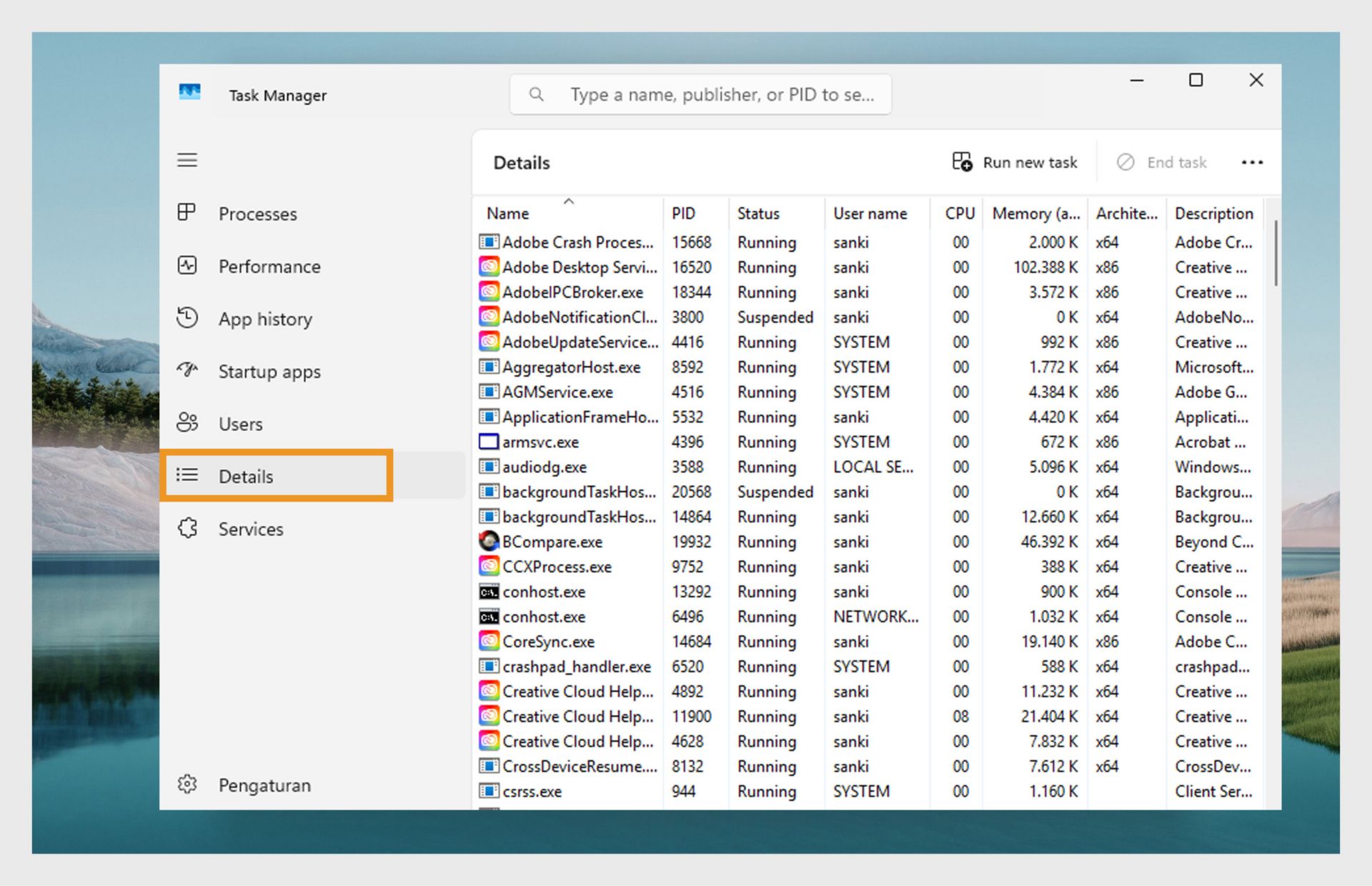Viewport: 1372px width, 886px height.
Task: Open the App history clock icon
Action: pyautogui.click(x=187, y=318)
